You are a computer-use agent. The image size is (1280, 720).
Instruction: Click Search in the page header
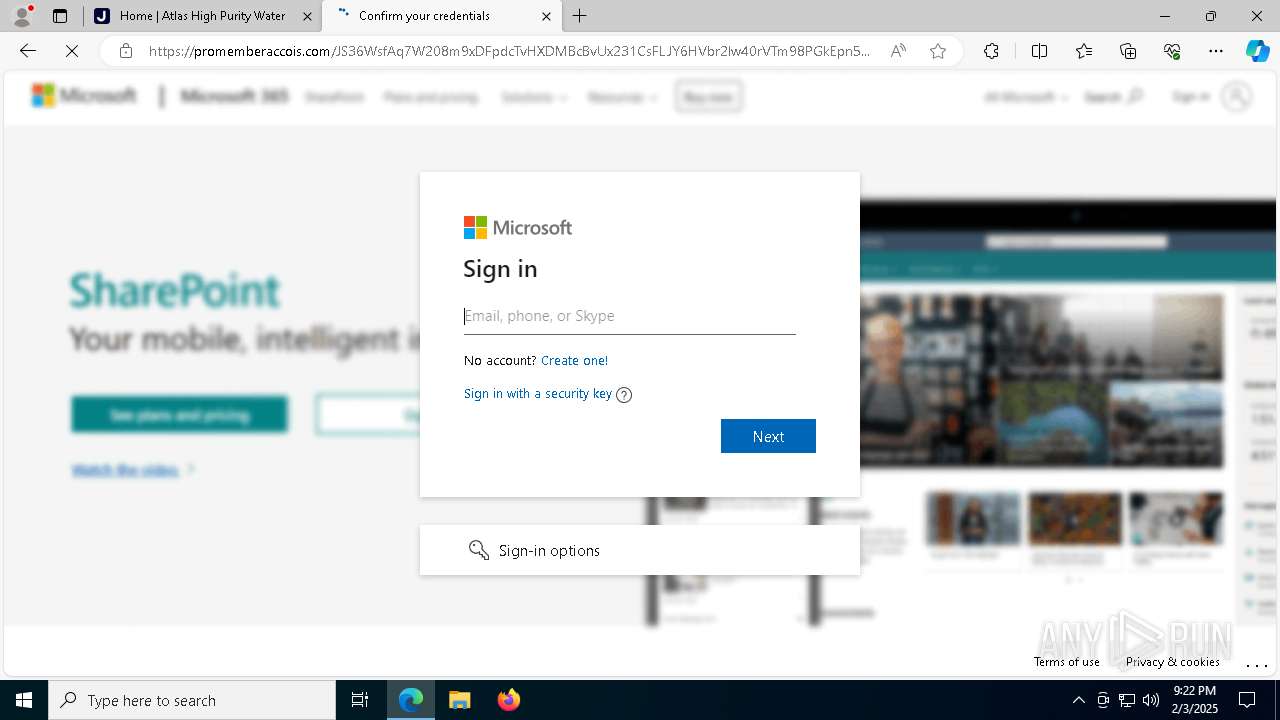(x=1113, y=97)
